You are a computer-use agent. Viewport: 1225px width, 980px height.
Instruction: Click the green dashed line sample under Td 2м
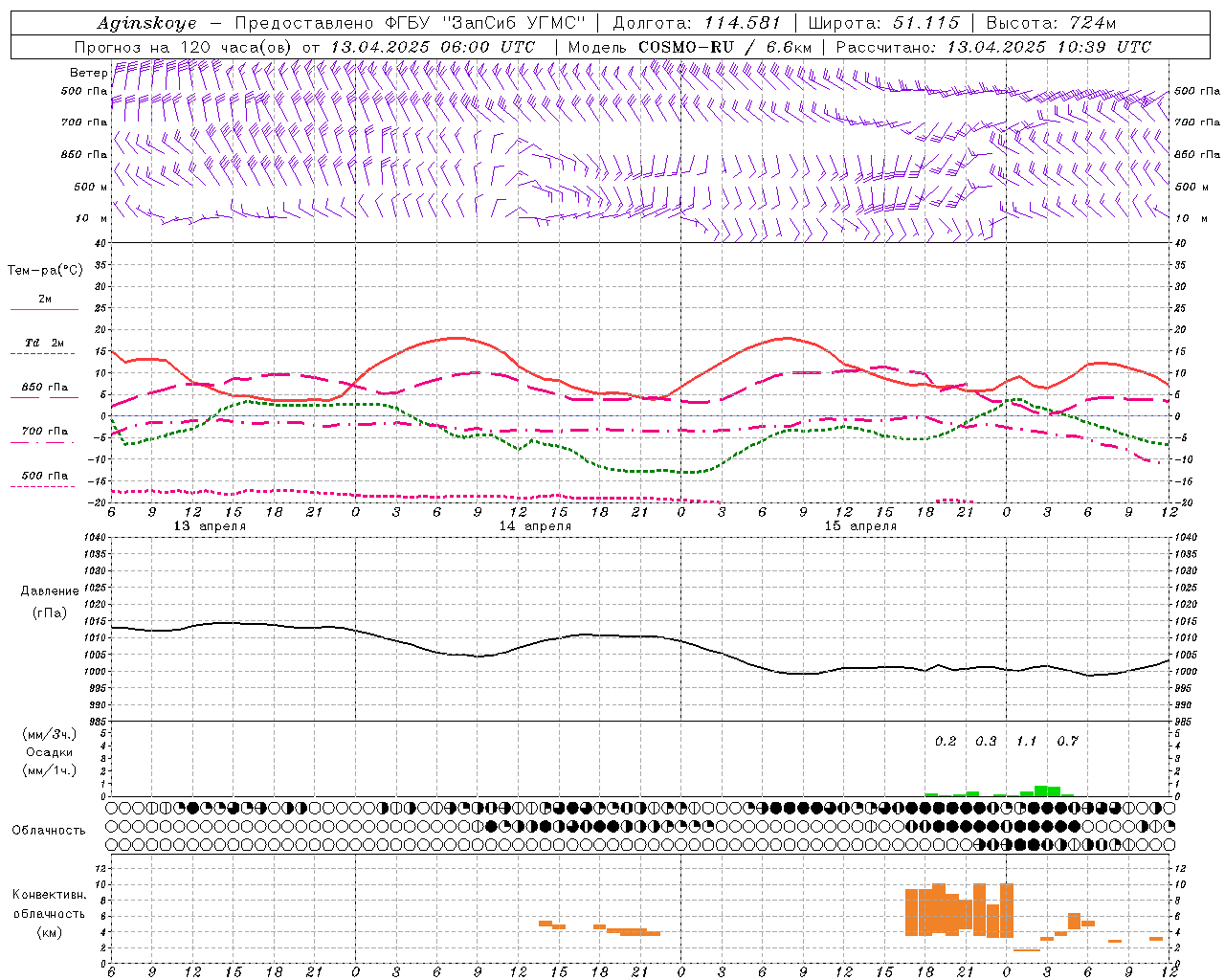42,354
